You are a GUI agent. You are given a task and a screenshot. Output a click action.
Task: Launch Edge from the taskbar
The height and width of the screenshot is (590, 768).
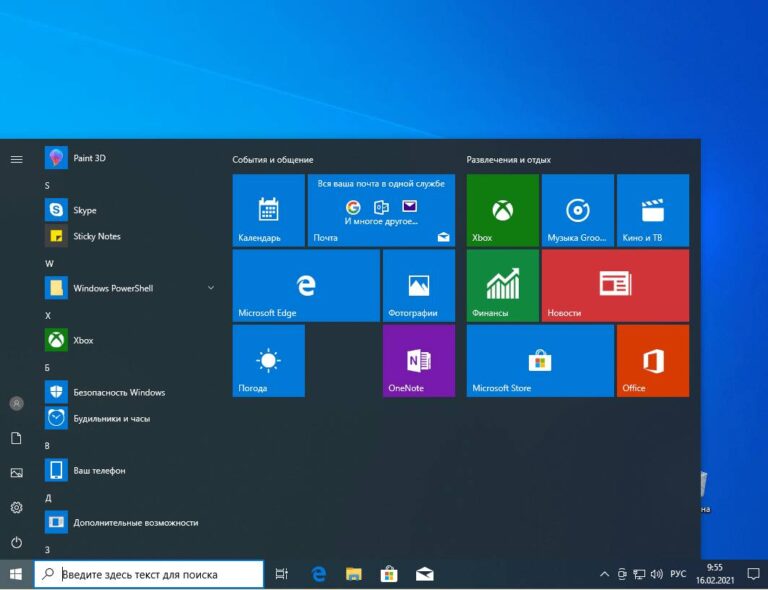pos(319,574)
